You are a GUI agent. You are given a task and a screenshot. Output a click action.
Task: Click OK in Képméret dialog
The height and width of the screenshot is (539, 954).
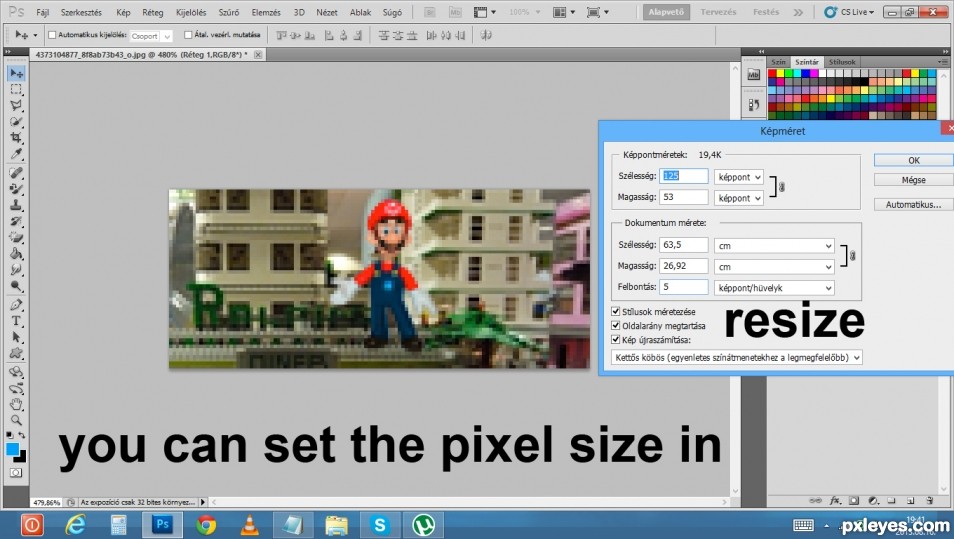point(914,160)
